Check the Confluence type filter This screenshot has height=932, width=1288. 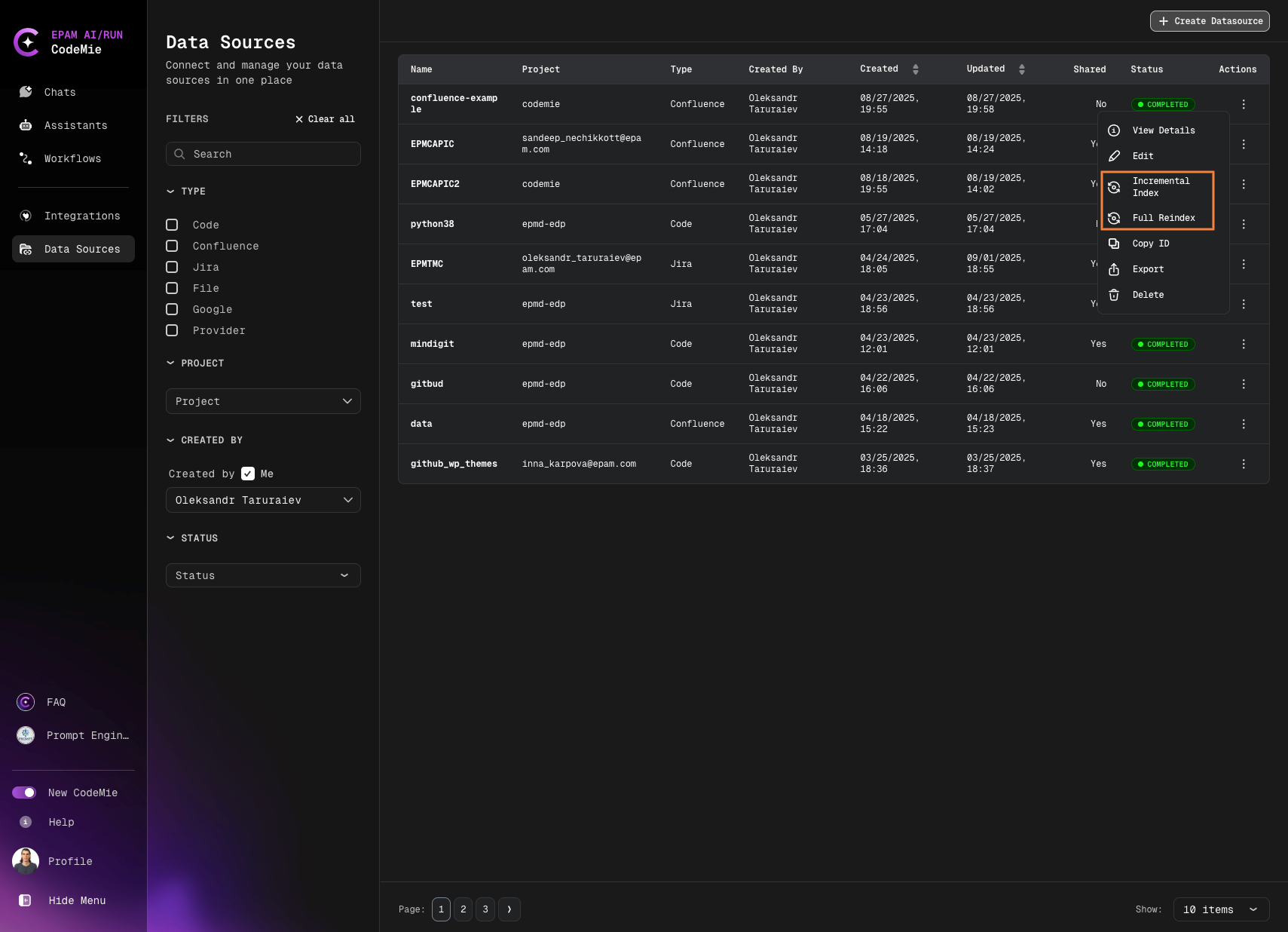172,246
